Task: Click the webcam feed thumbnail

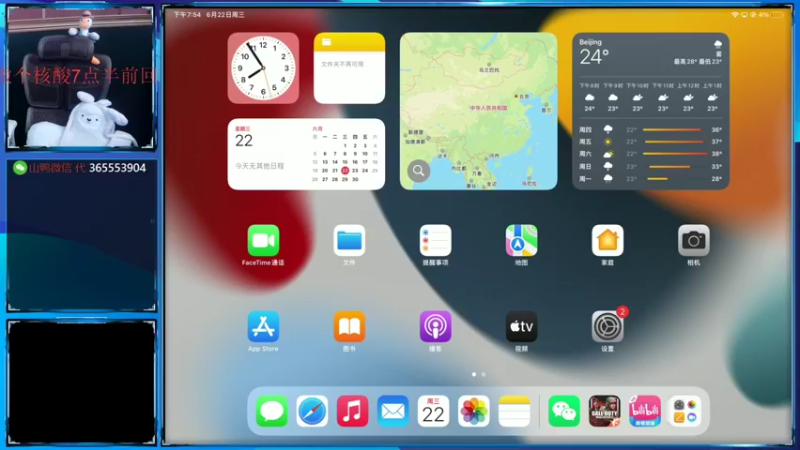Action: tap(80, 78)
